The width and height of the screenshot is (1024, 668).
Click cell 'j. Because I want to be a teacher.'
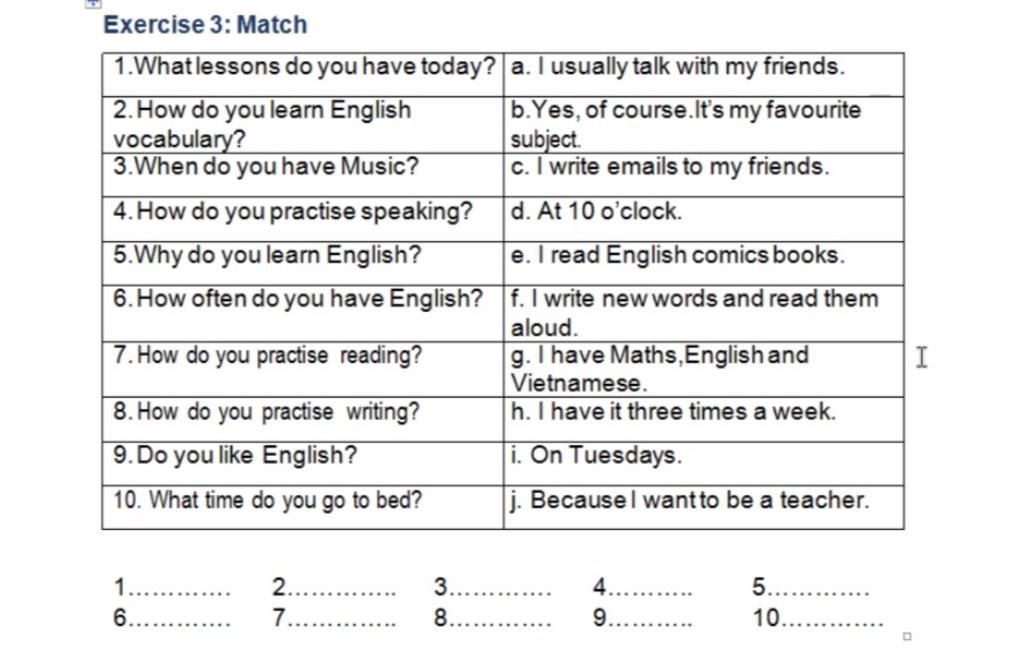(x=704, y=507)
